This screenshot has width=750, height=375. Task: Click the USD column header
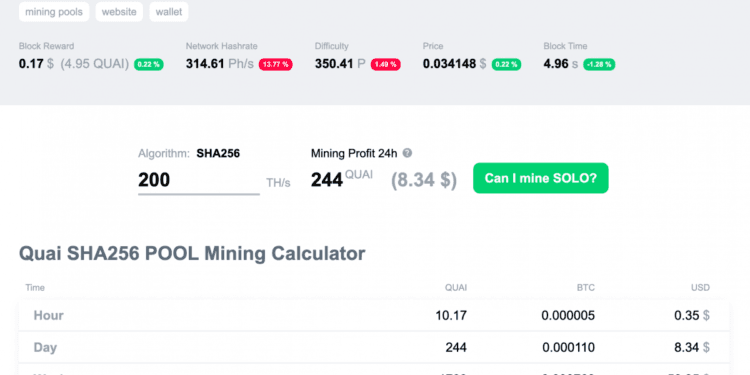click(x=701, y=287)
